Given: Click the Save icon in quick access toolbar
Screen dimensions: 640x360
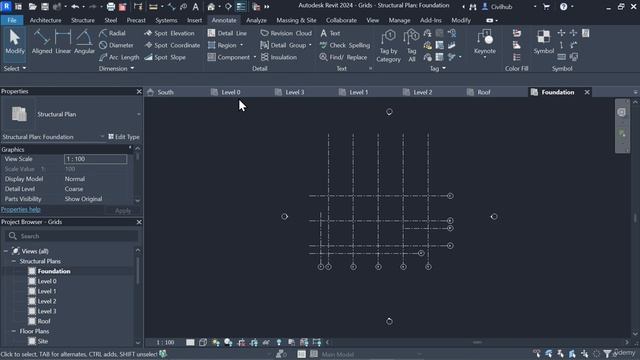Looking at the screenshot, I should click(44, 7).
